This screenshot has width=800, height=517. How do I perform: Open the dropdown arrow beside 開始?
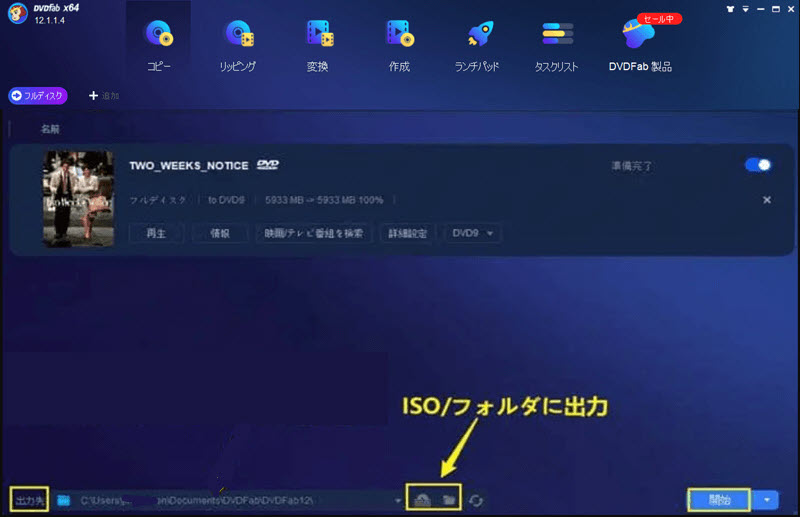(766, 498)
